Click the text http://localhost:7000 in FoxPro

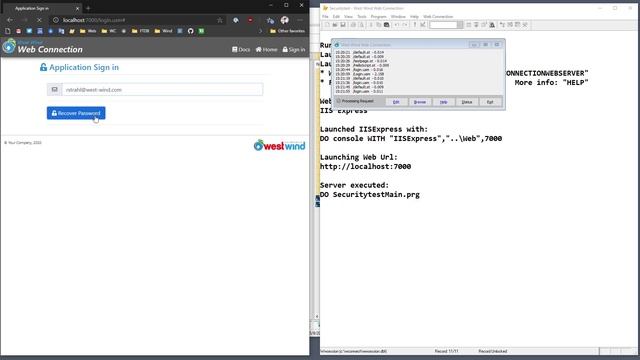[365, 167]
